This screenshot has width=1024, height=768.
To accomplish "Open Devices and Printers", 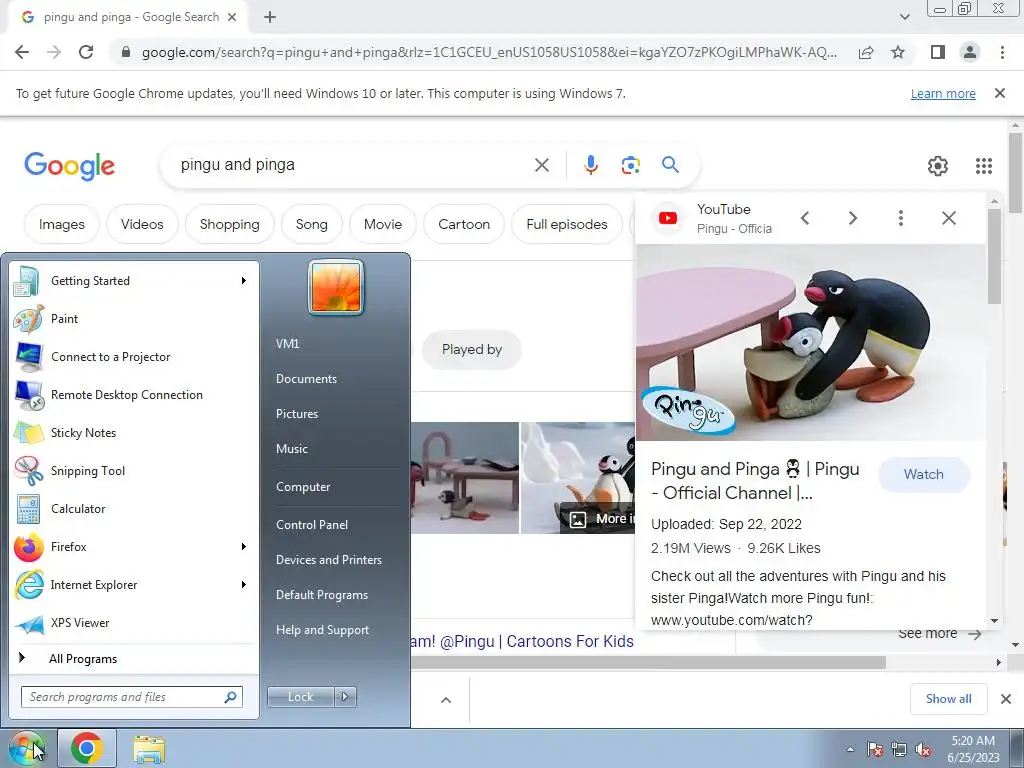I will [x=328, y=560].
